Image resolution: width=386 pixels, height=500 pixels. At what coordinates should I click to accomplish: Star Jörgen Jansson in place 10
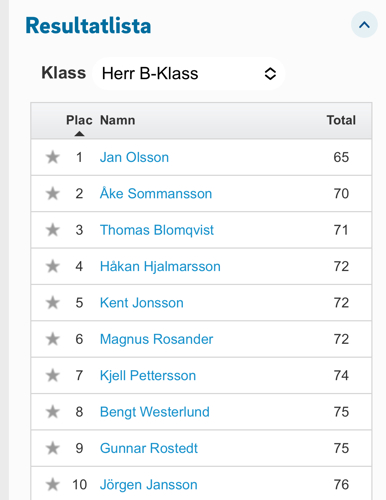click(53, 484)
